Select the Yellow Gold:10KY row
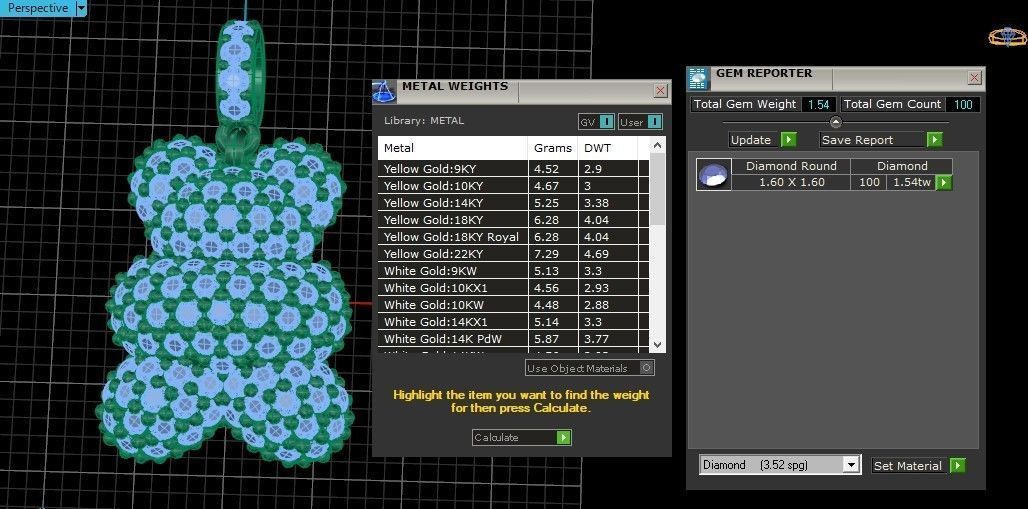This screenshot has width=1028, height=509. tap(513, 186)
